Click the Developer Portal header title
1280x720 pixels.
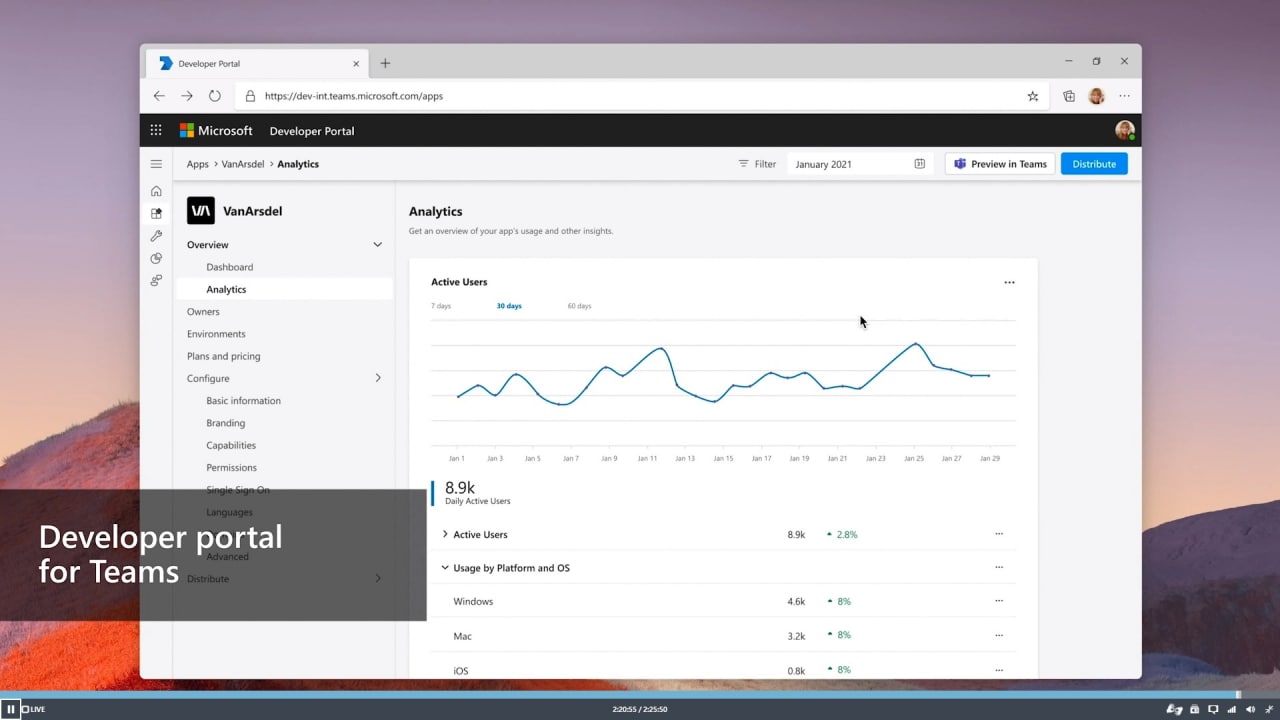(x=312, y=131)
